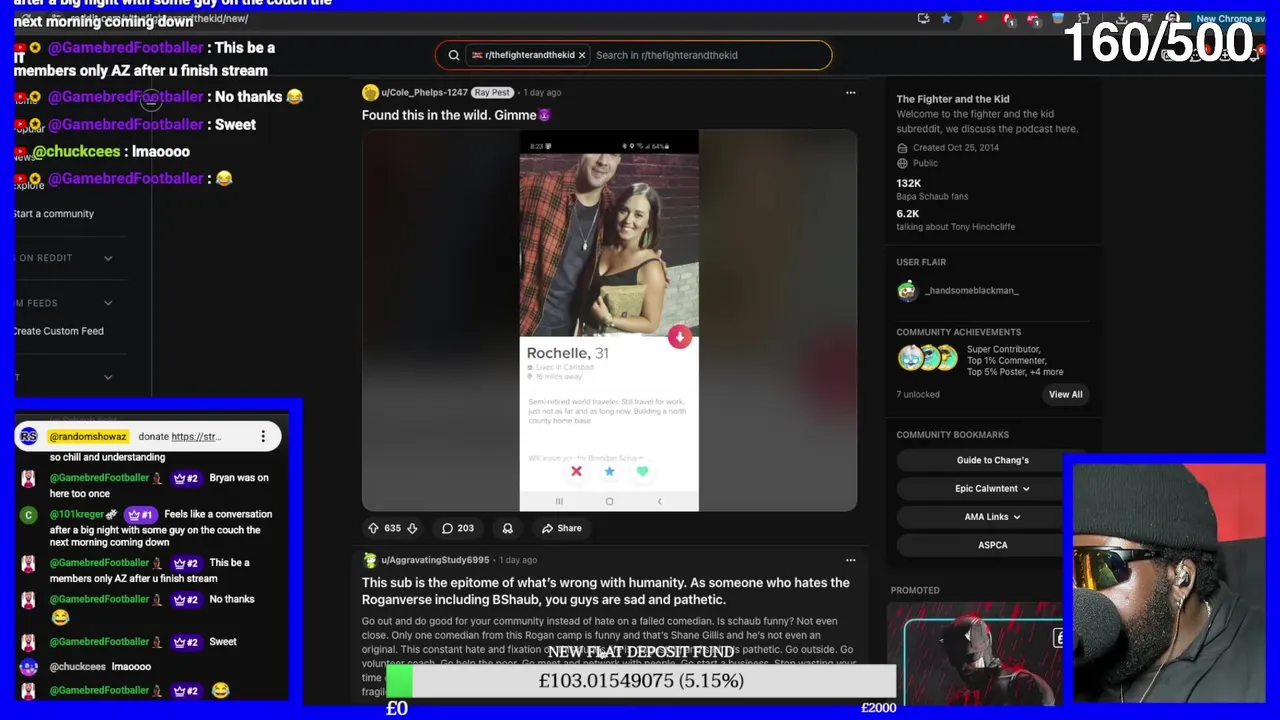This screenshot has height=720, width=1280.
Task: Click the @chuckcees avatar in lower chat panel
Action: tap(29, 667)
